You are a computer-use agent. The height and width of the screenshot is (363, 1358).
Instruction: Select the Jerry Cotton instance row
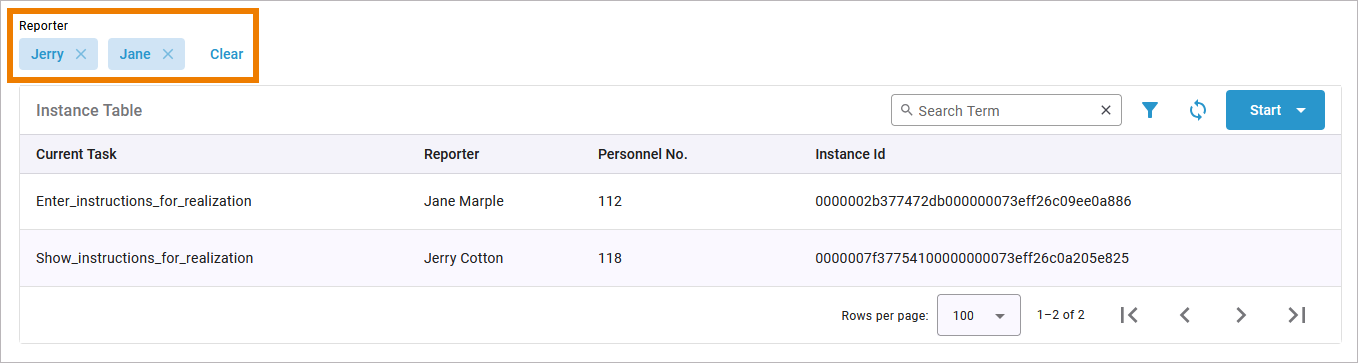tap(680, 258)
